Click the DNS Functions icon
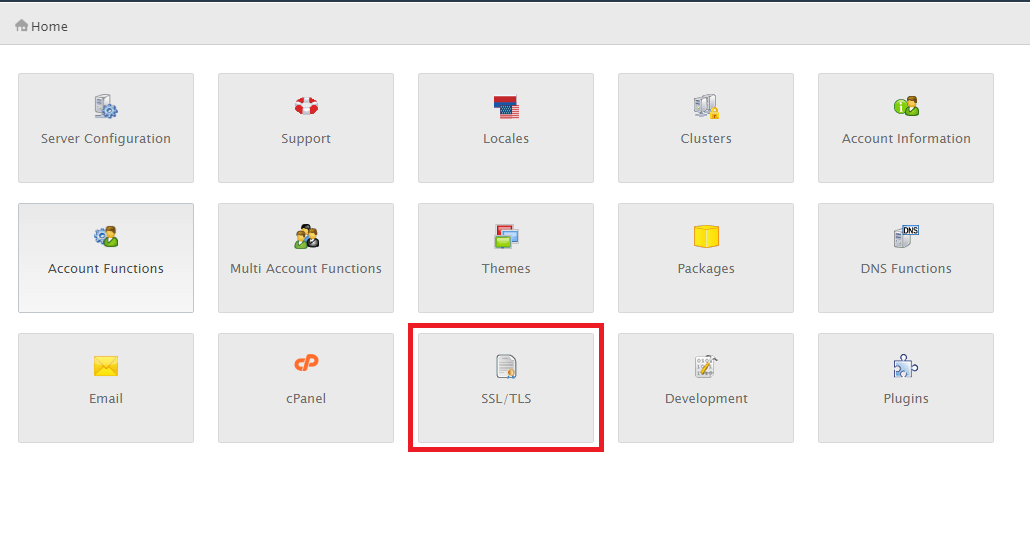This screenshot has width=1030, height=544. [906, 237]
